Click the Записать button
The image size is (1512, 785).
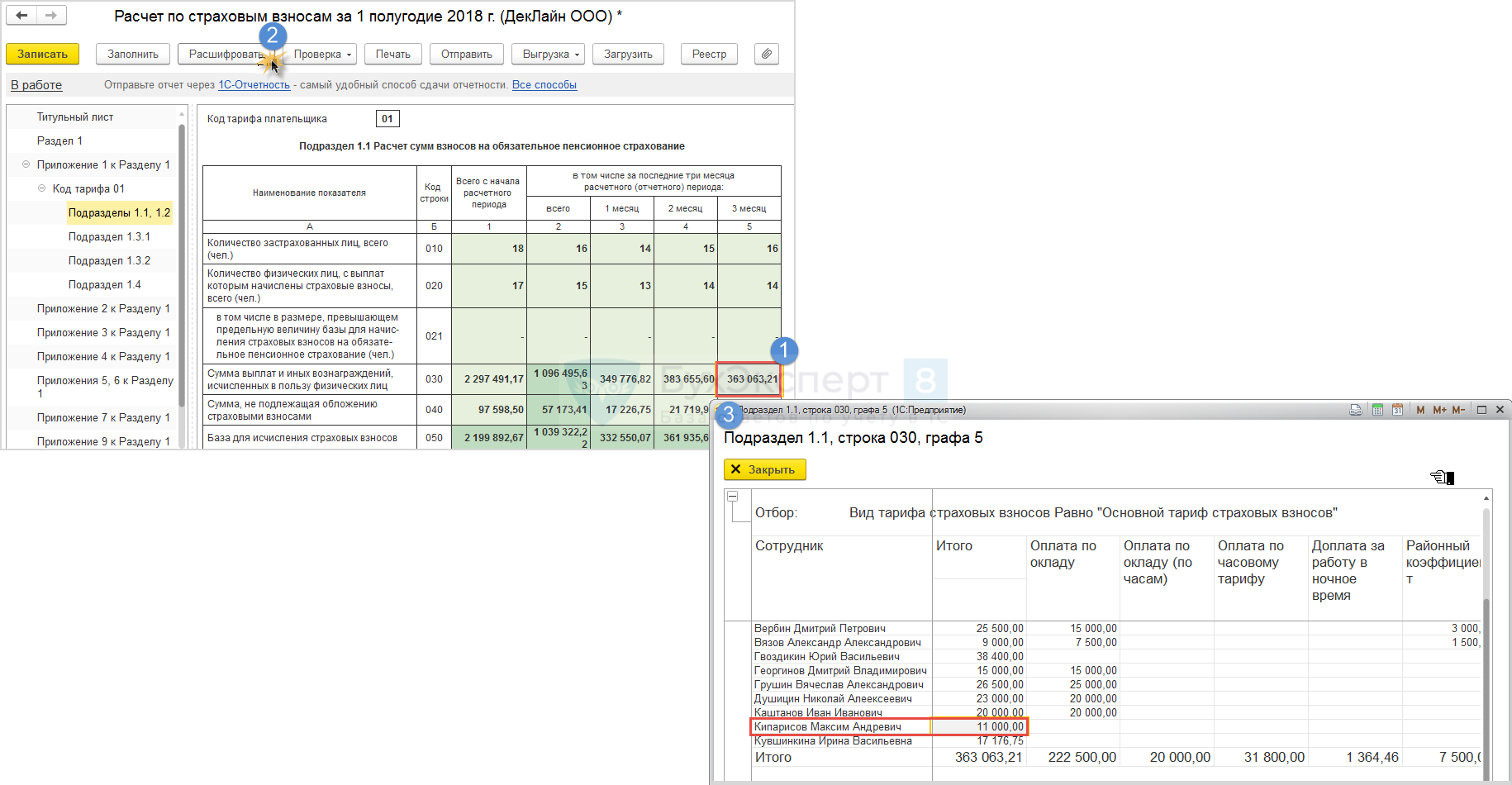tap(43, 54)
